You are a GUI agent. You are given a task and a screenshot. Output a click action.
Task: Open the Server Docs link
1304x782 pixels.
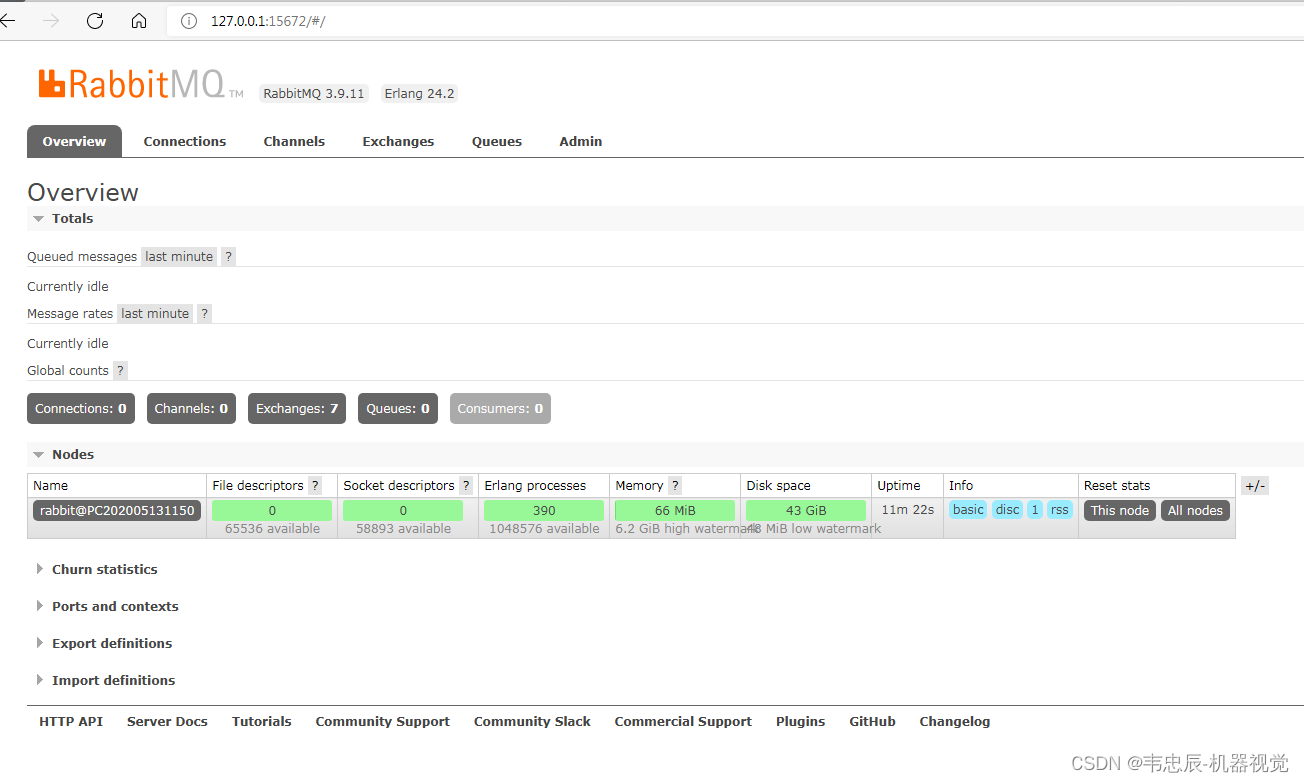click(x=167, y=721)
